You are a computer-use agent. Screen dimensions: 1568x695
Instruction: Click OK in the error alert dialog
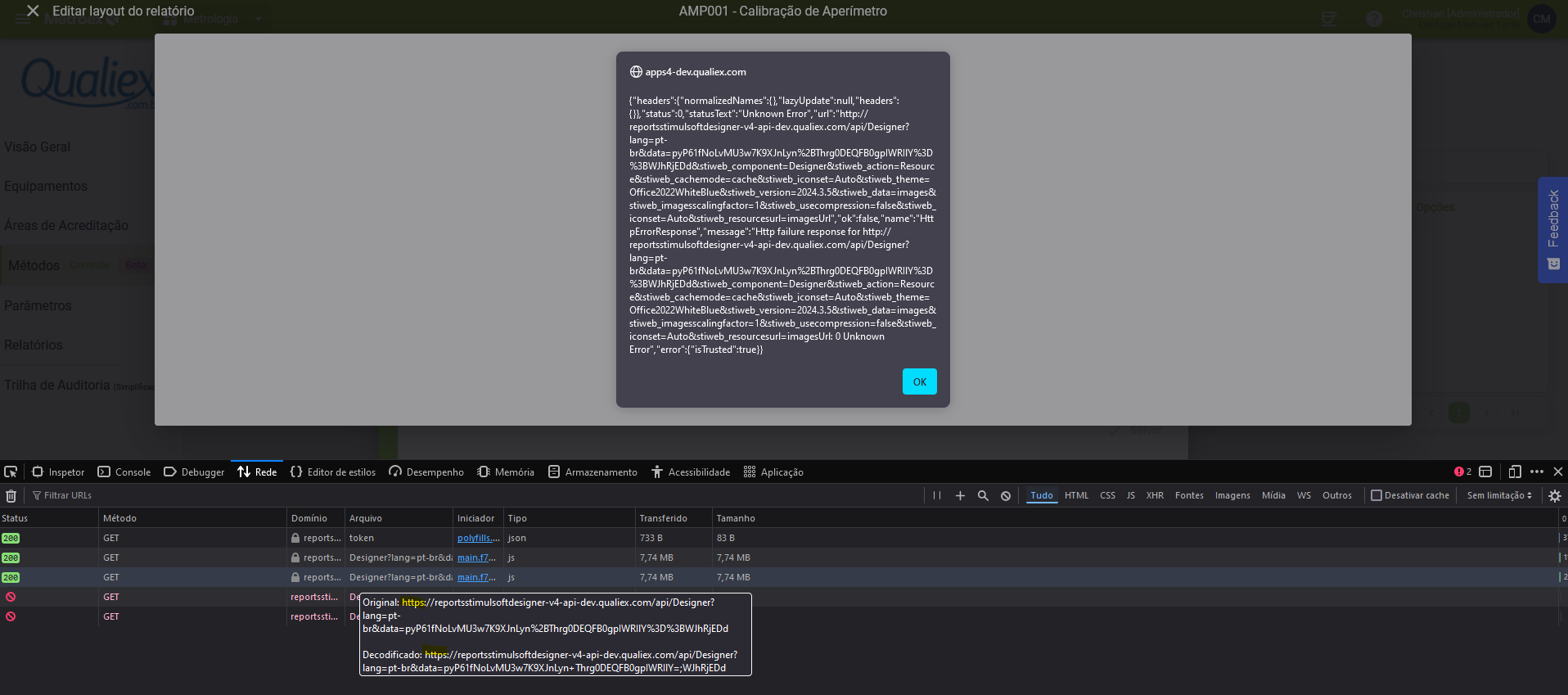click(x=919, y=381)
